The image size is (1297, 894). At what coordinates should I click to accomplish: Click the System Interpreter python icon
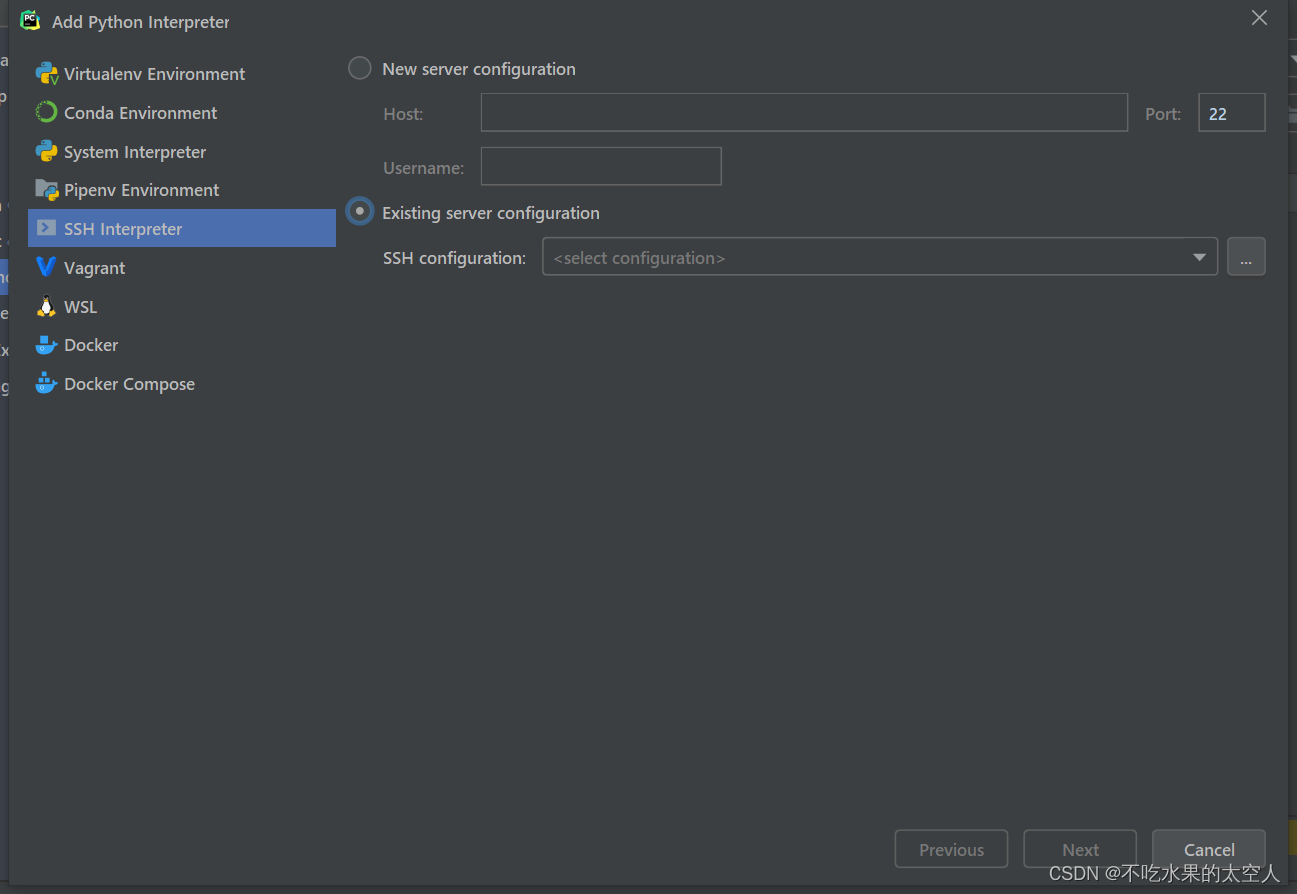(x=46, y=151)
